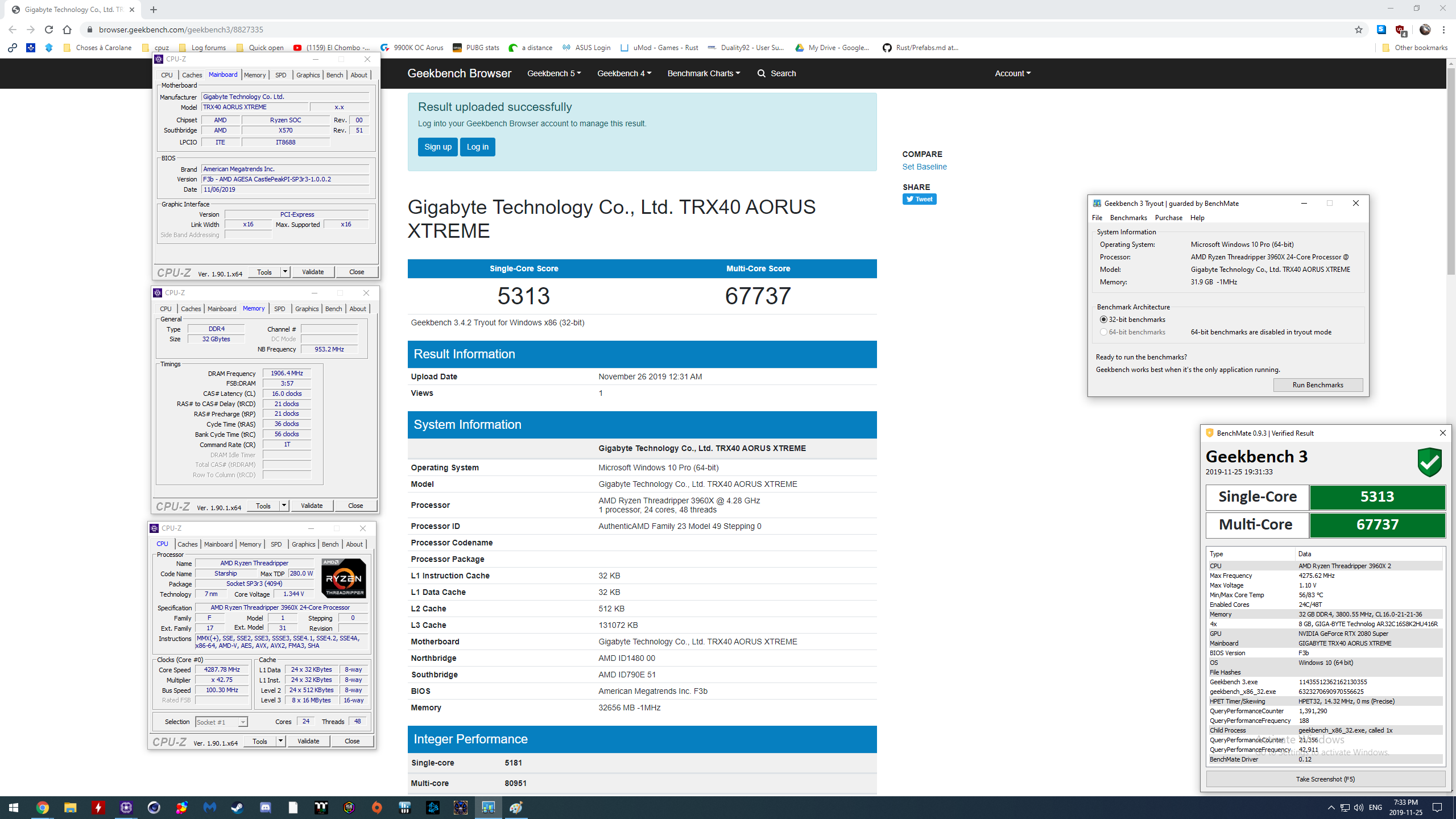Open the Account dropdown menu

pos(1012,73)
